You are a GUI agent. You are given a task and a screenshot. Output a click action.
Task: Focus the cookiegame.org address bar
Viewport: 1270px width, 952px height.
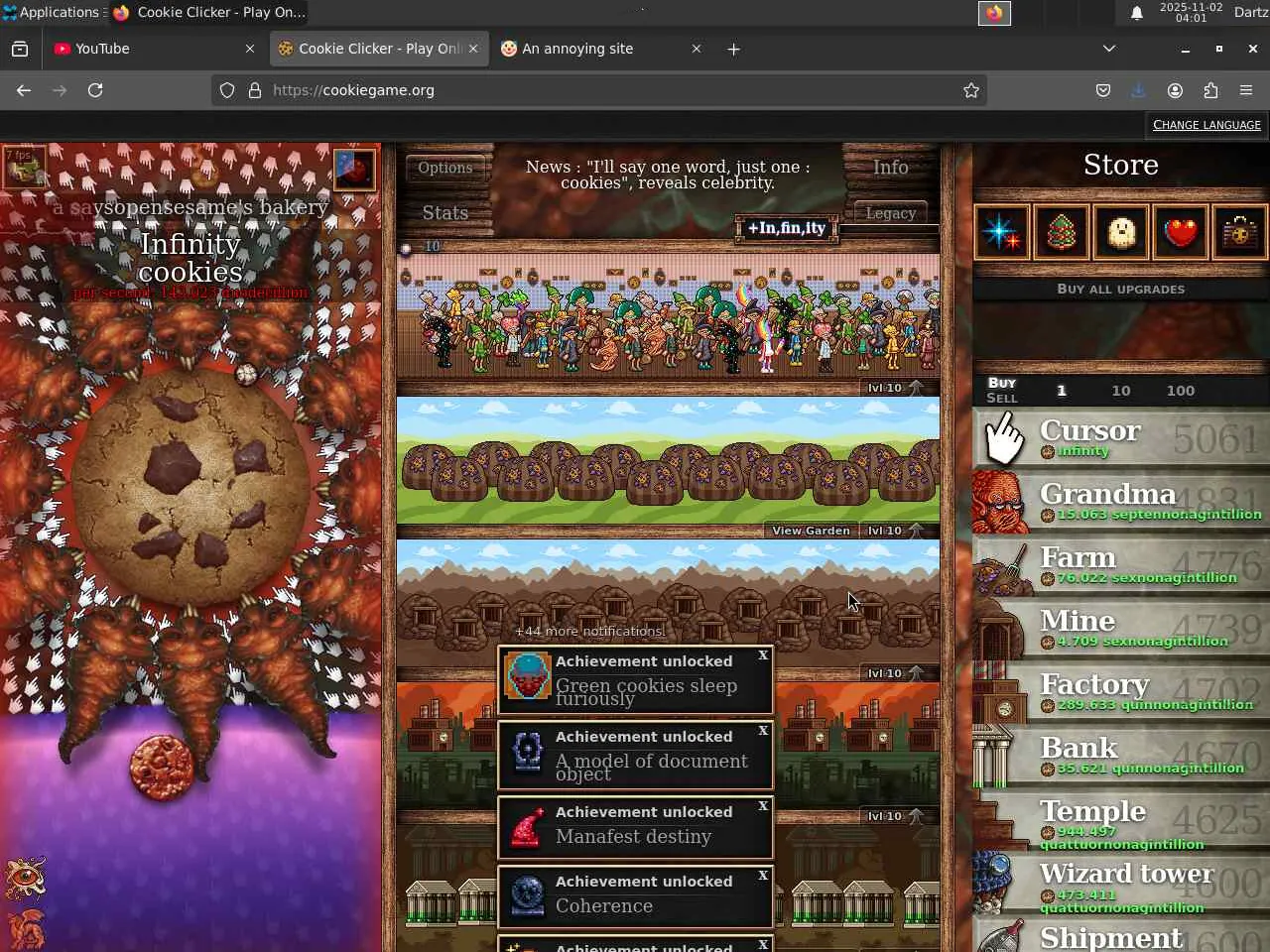coord(598,90)
